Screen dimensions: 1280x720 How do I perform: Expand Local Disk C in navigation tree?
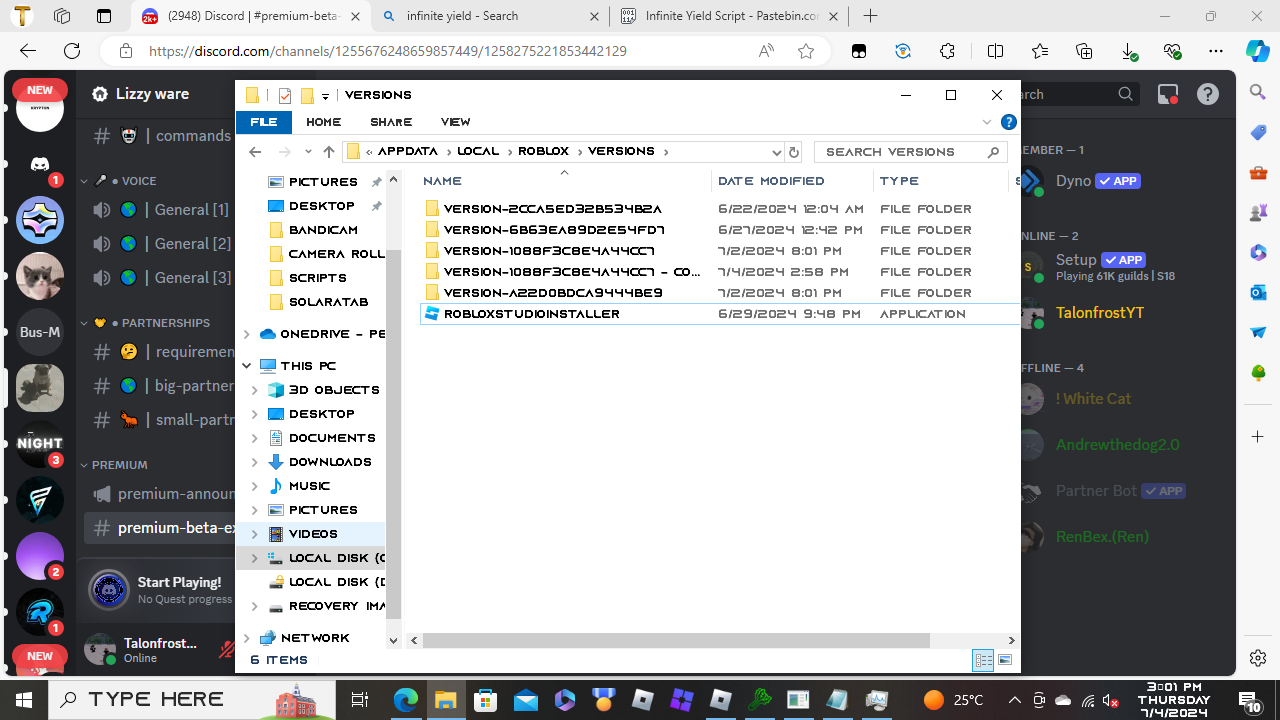click(x=255, y=558)
